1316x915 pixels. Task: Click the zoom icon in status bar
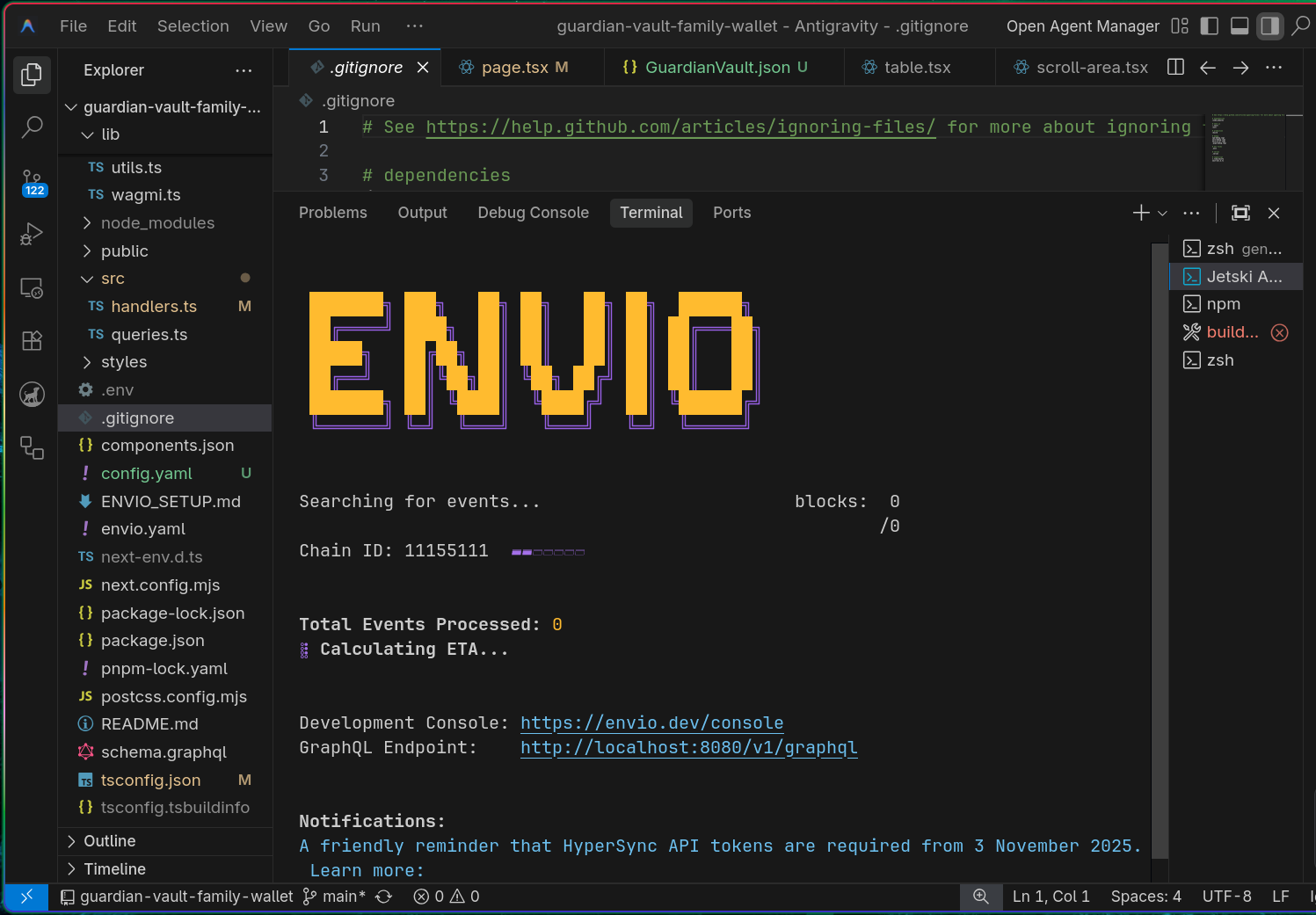pyautogui.click(x=981, y=897)
